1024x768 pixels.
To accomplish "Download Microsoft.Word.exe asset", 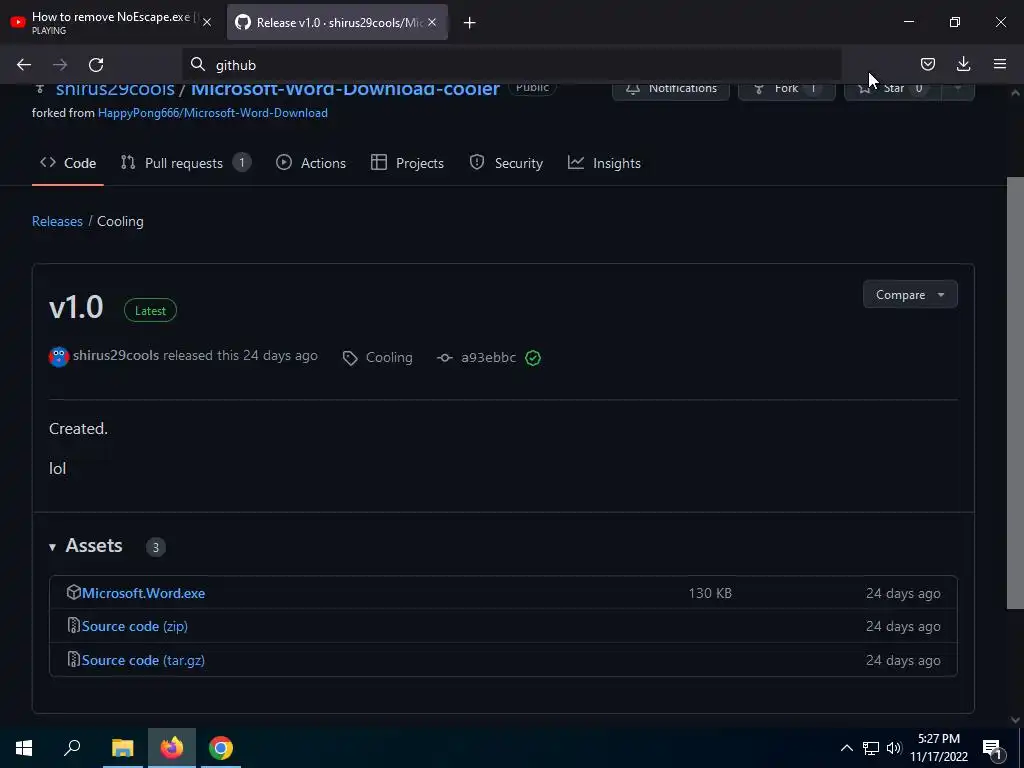I will (x=143, y=593).
